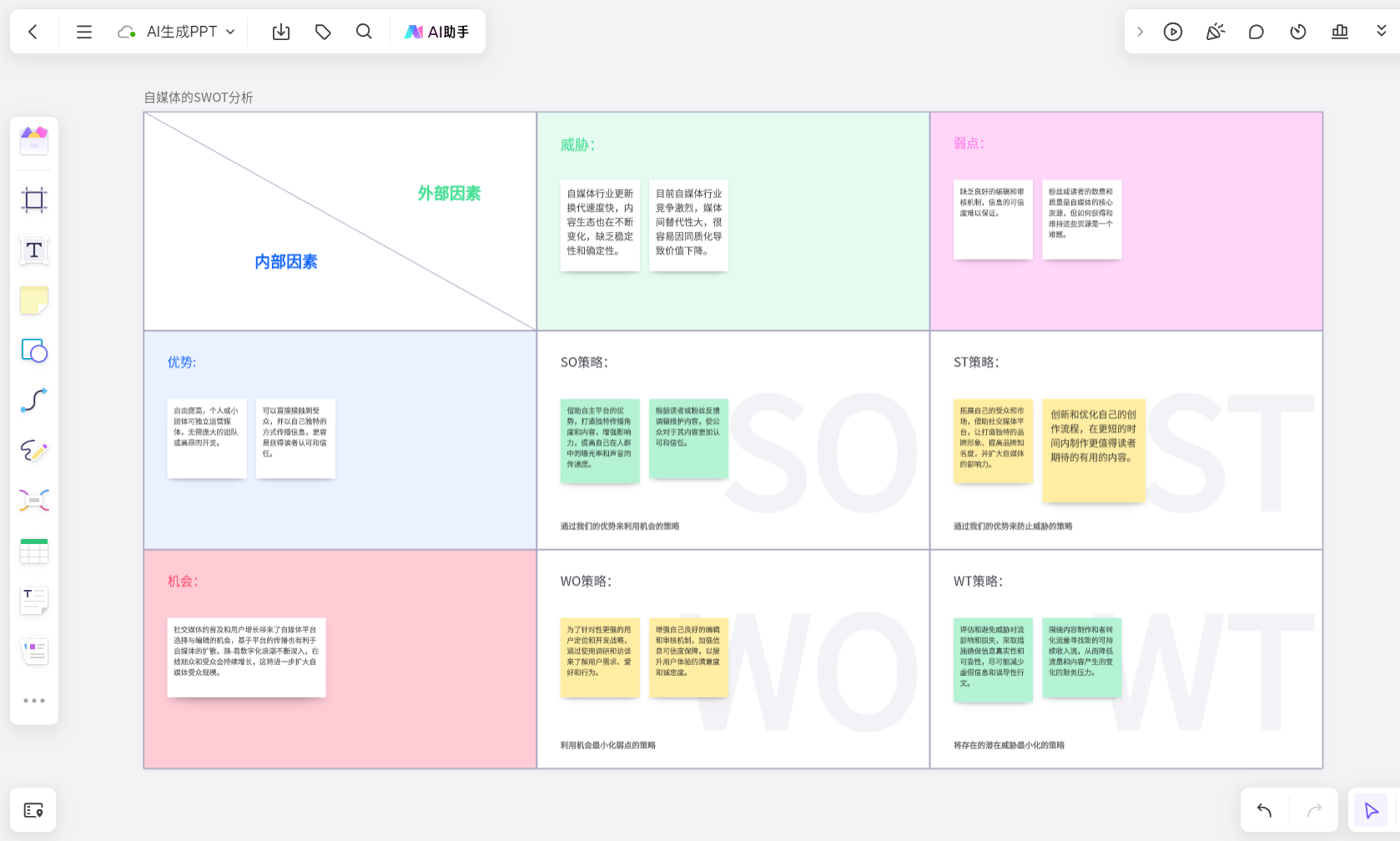
Task: Select the 外部因素 label
Action: tap(449, 194)
